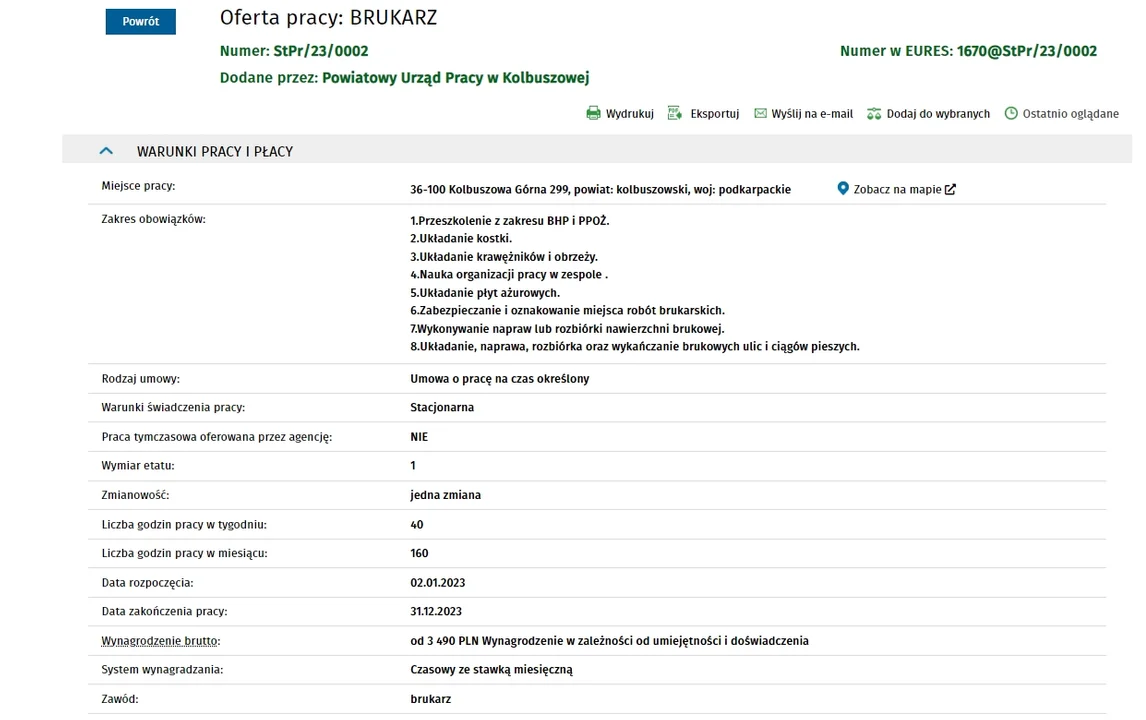Click the cherries icon for favorites
The image size is (1146, 720).
coord(873,113)
